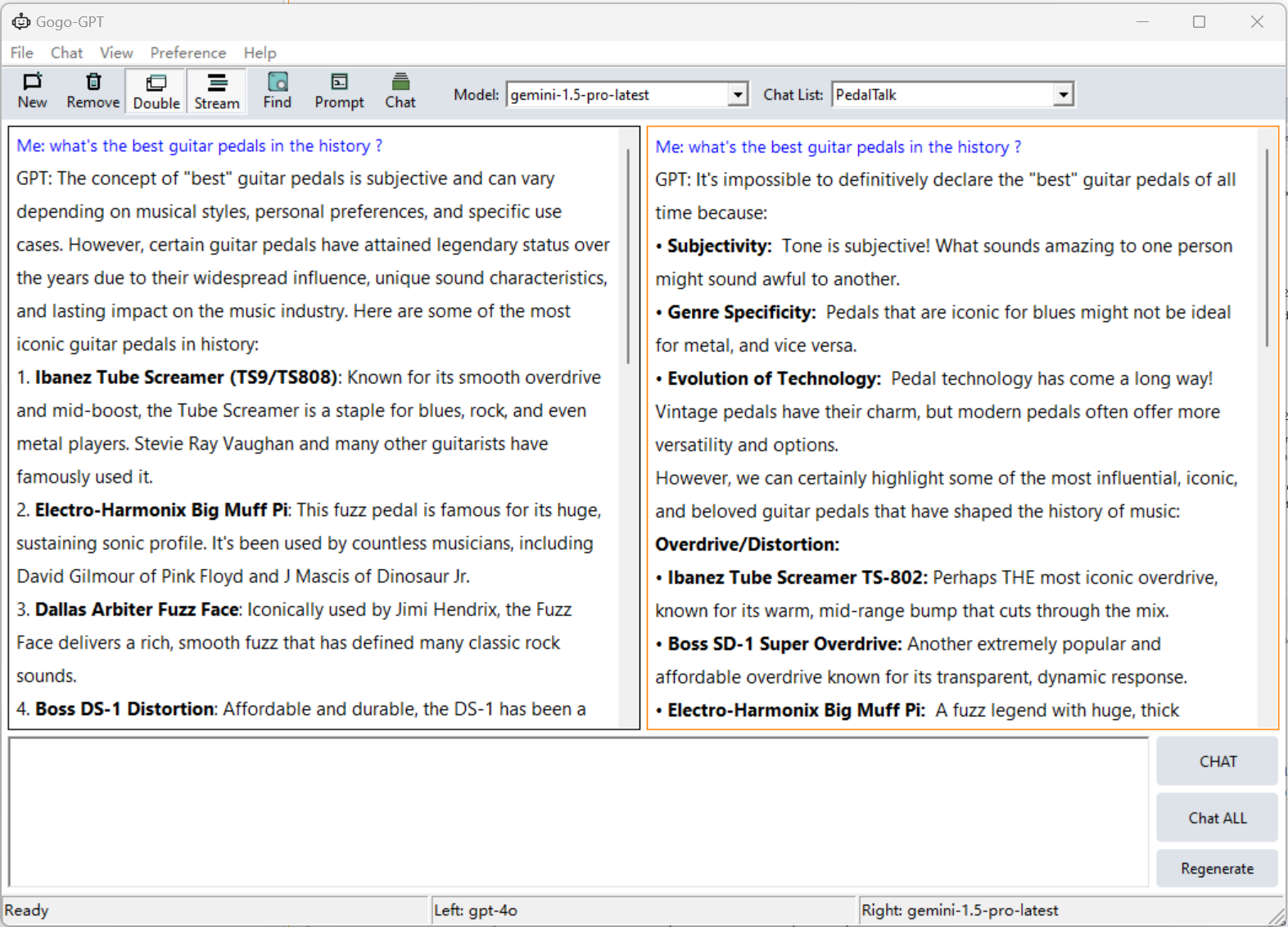The image size is (1288, 927).
Task: Open the Preference menu
Action: coord(188,52)
